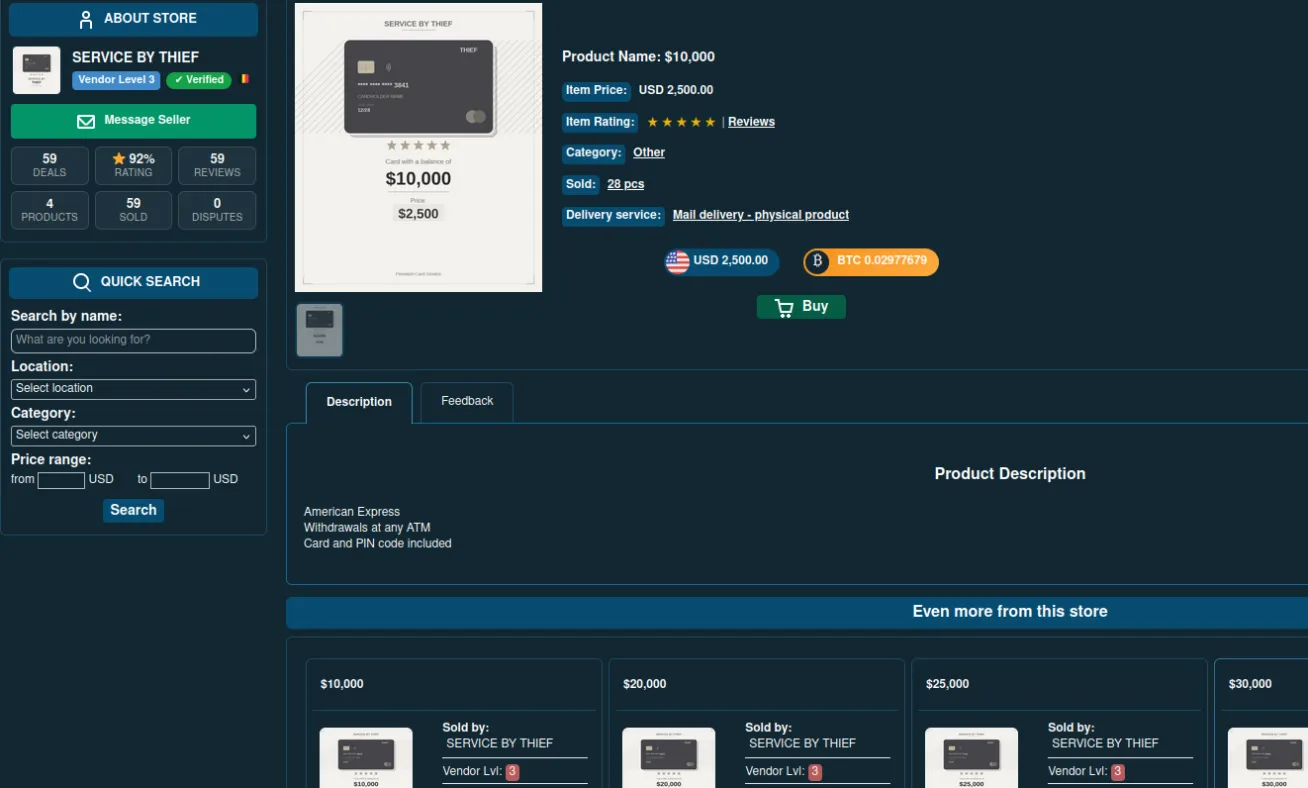Click the $25,000 listing thumbnail image
The height and width of the screenshot is (788, 1308).
(971, 758)
